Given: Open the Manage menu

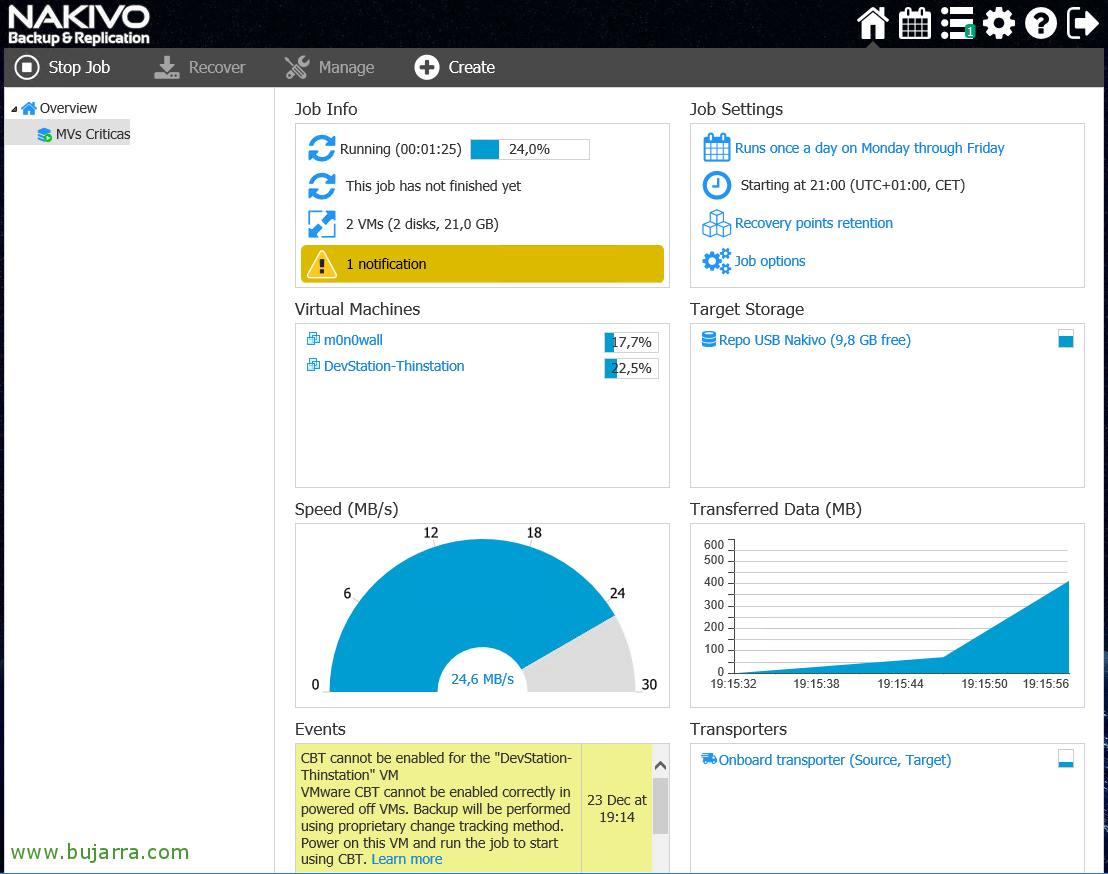Looking at the screenshot, I should (x=329, y=67).
